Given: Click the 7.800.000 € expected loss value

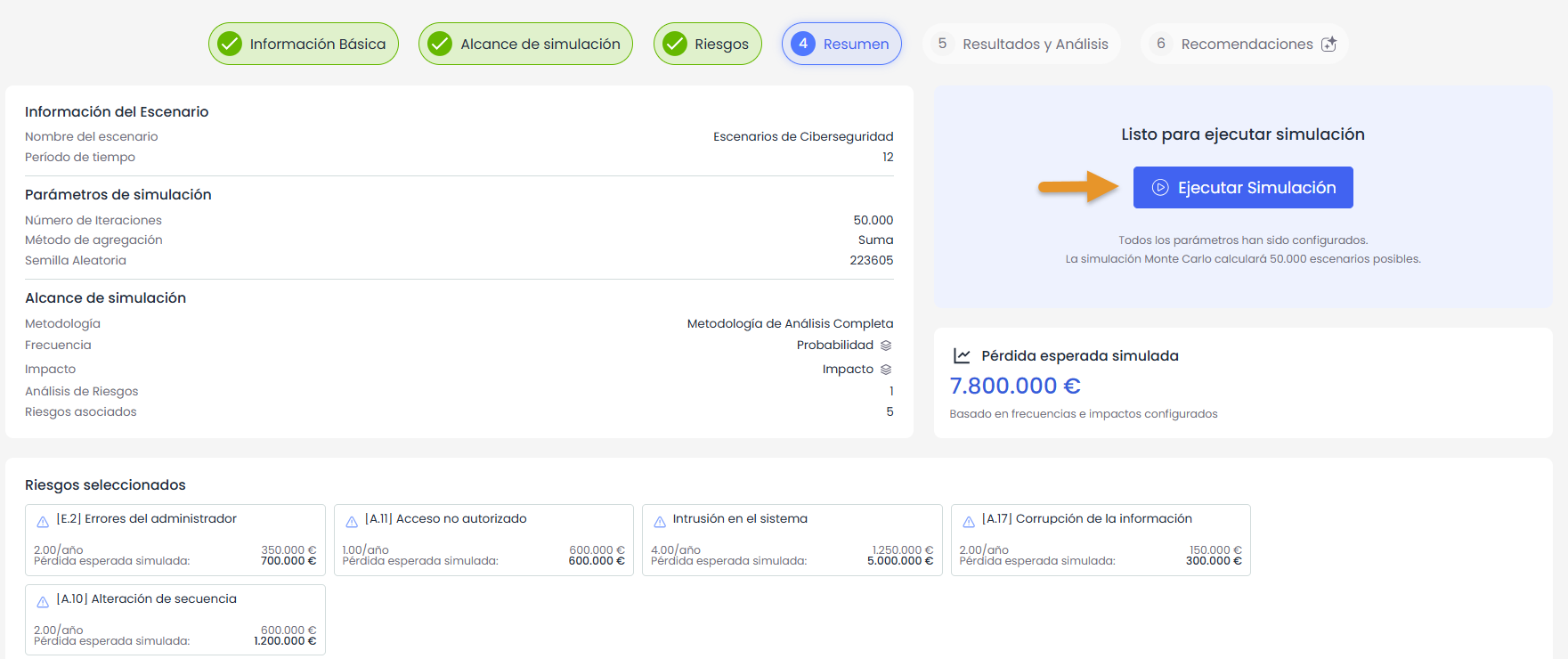Looking at the screenshot, I should [1015, 386].
